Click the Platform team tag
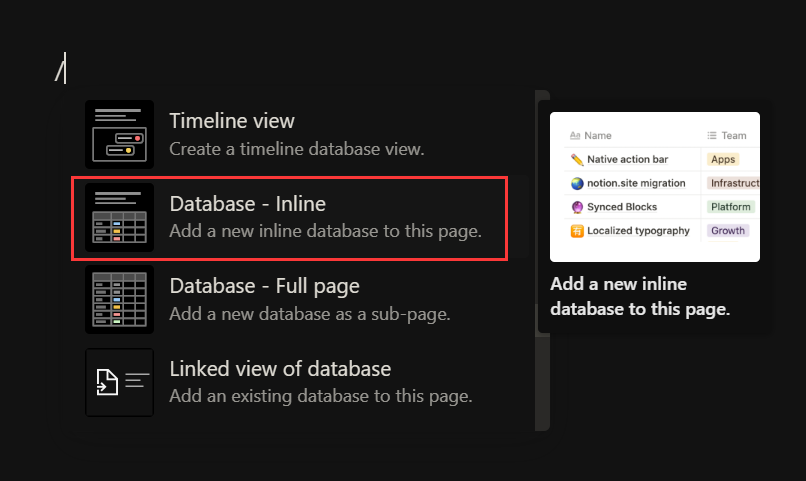The width and height of the screenshot is (806, 481). (x=730, y=207)
